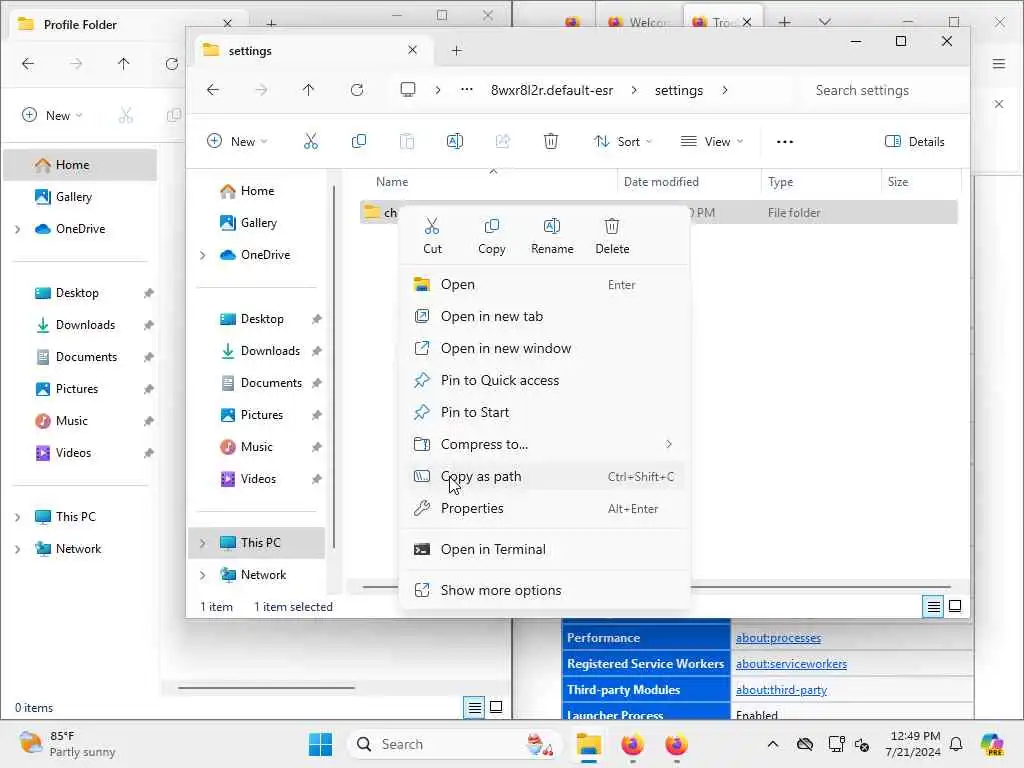Click the Delete trash icon in settings toolbar
The image size is (1024, 768).
point(551,142)
